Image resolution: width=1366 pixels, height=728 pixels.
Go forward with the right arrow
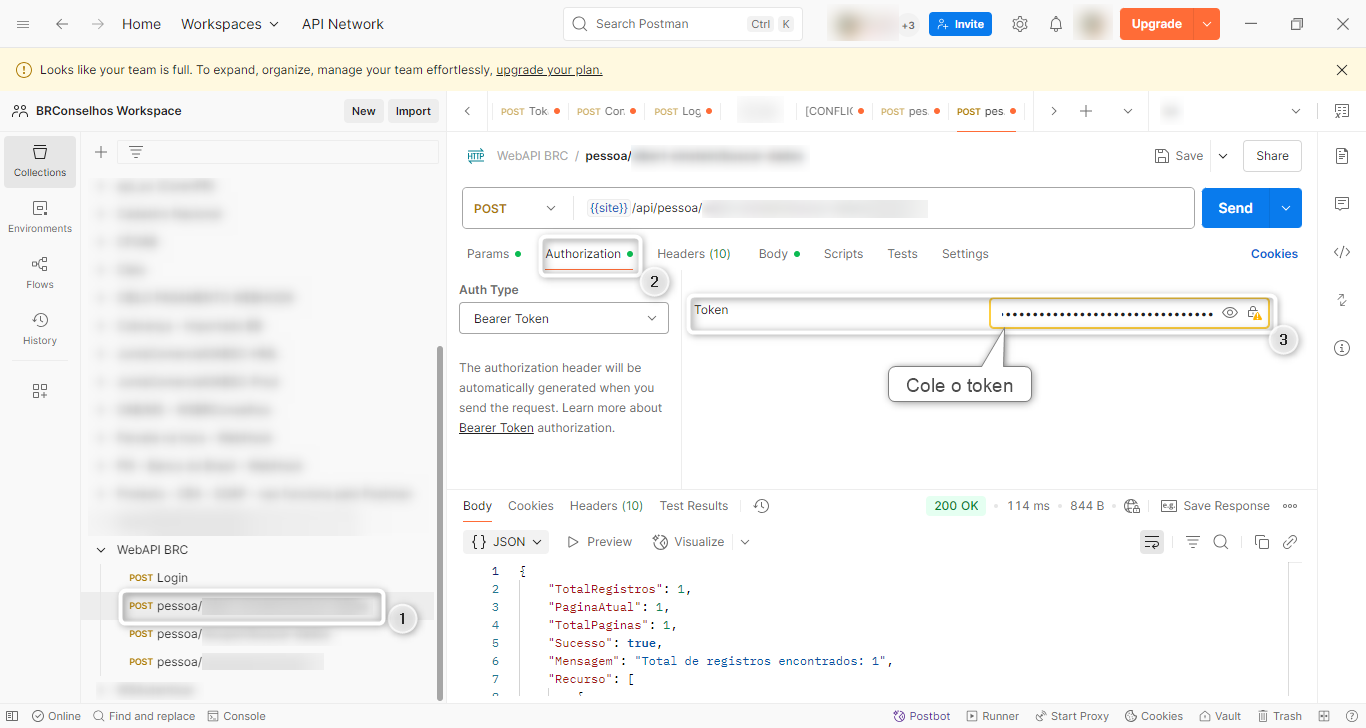(97, 24)
